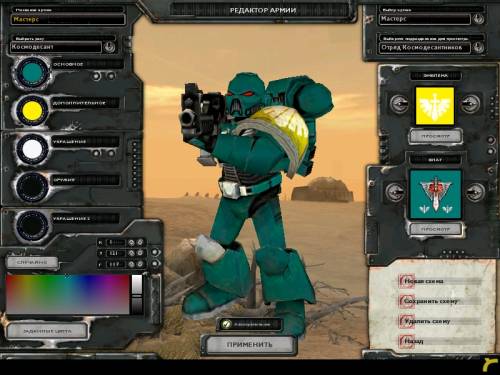
Task: Select the yellow secondary color swatch
Action: (x=32, y=110)
